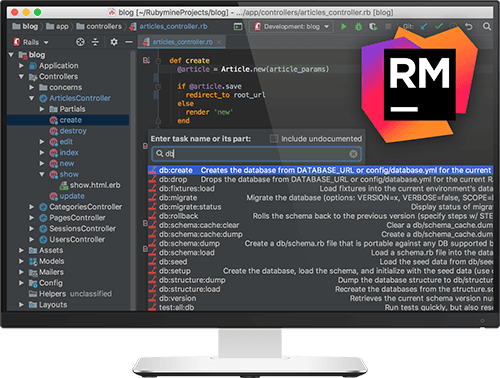The height and width of the screenshot is (378, 500).
Task: Click the controllers breadcrumb
Action: [99, 26]
